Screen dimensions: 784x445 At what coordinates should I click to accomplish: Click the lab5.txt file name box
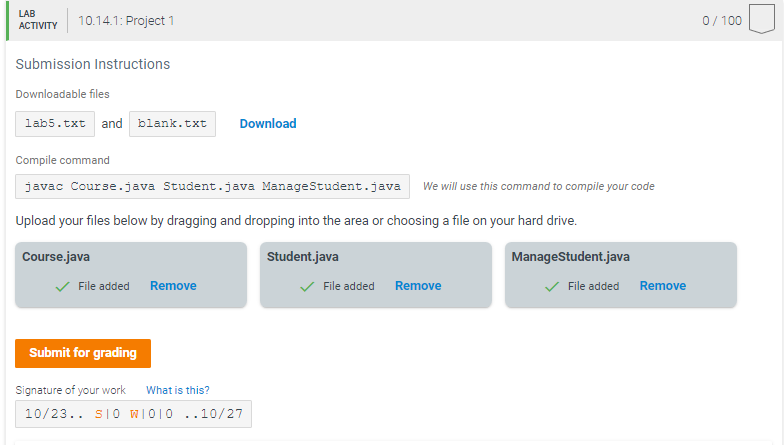55,124
